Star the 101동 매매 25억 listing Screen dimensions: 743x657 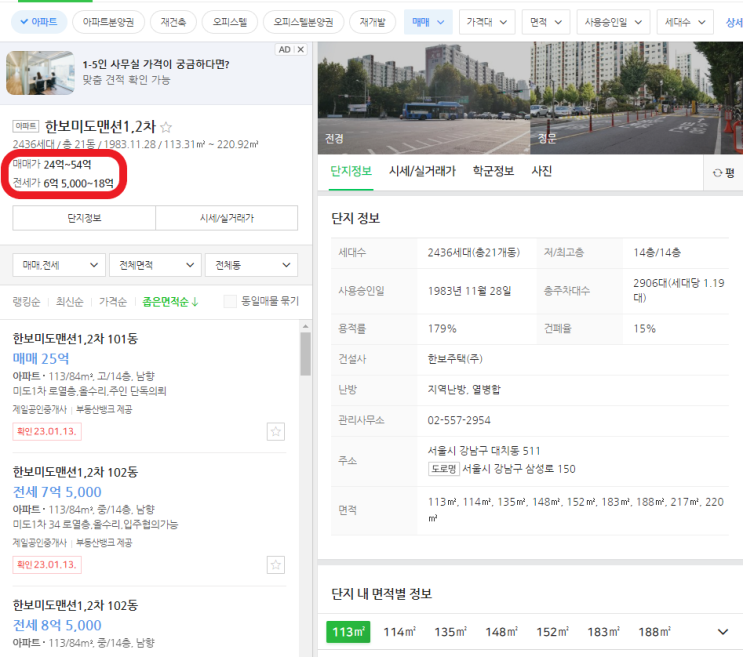point(276,432)
